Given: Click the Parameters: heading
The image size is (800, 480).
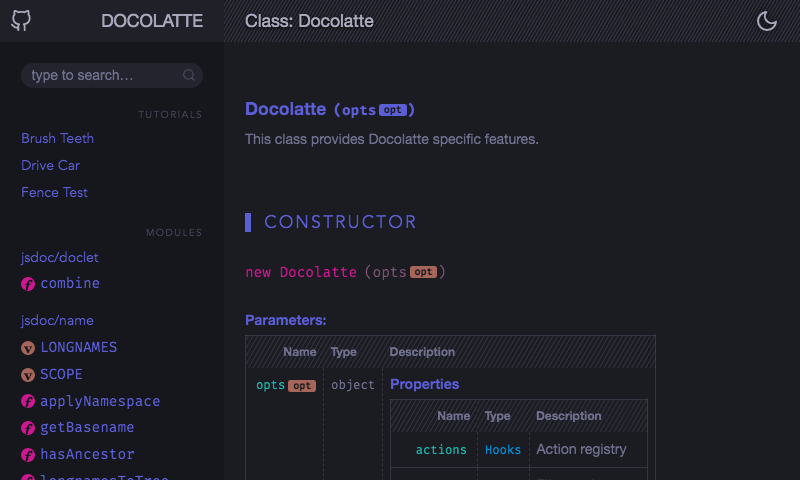Looking at the screenshot, I should [x=285, y=320].
